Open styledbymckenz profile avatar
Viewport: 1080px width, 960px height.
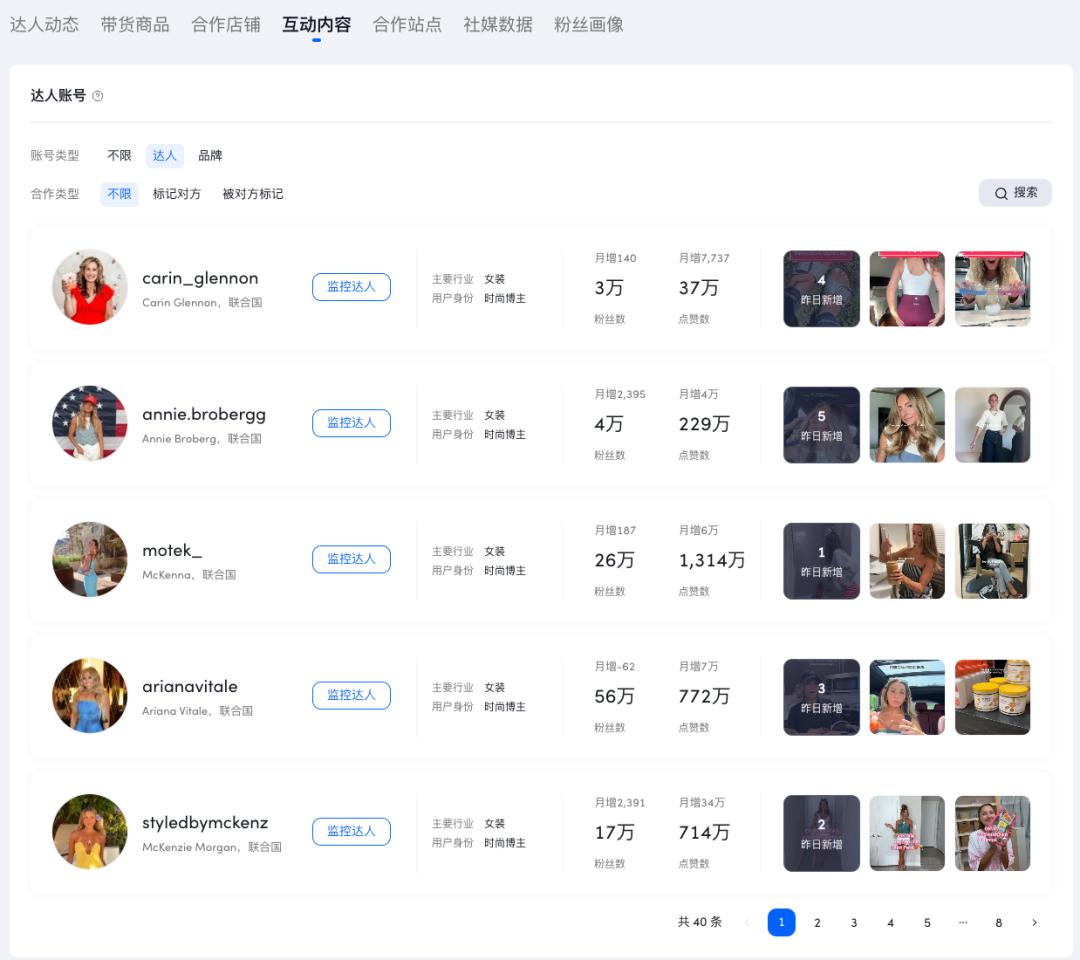90,832
